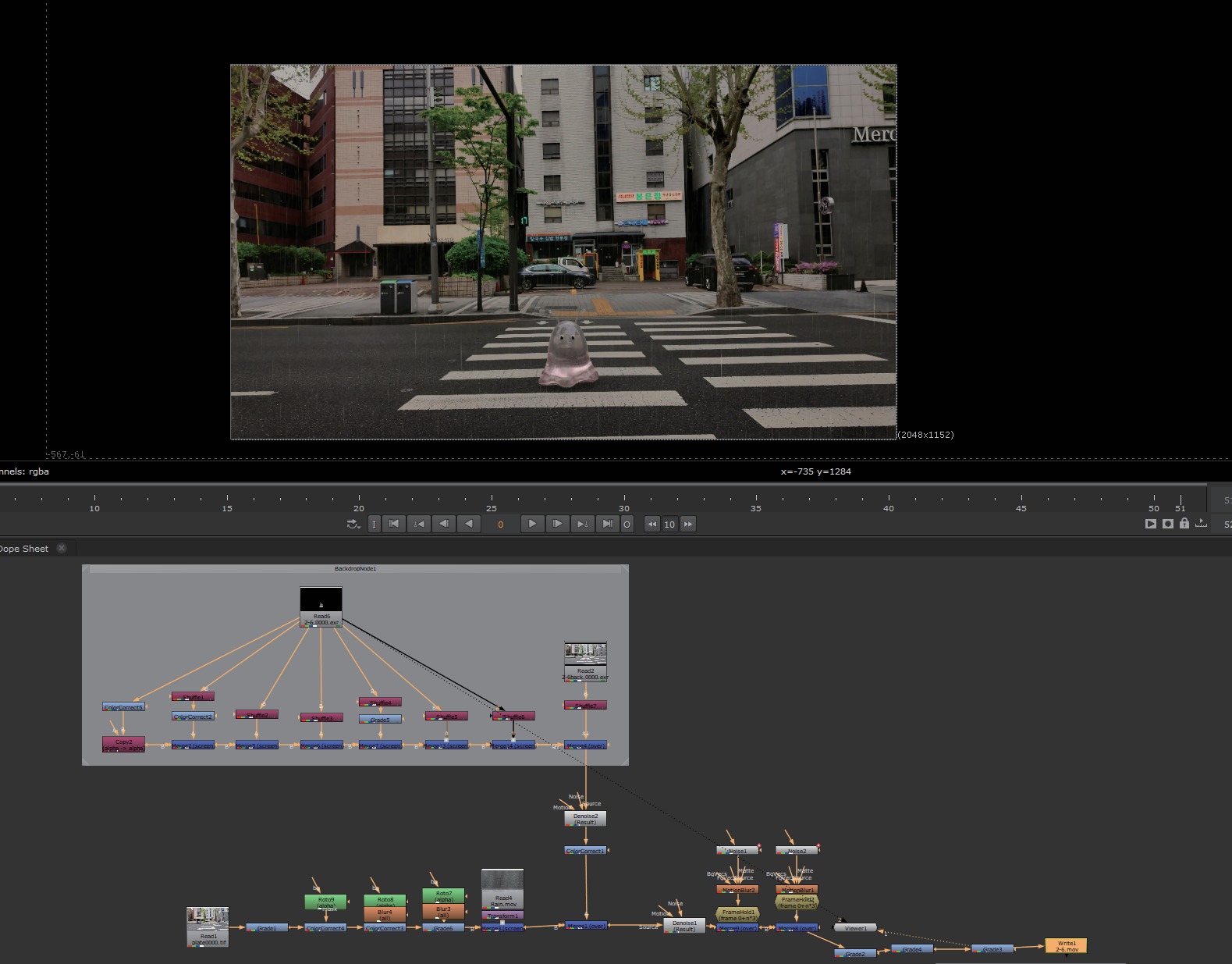Skip back by the frame increment
The width and height of the screenshot is (1232, 964).
[x=652, y=524]
